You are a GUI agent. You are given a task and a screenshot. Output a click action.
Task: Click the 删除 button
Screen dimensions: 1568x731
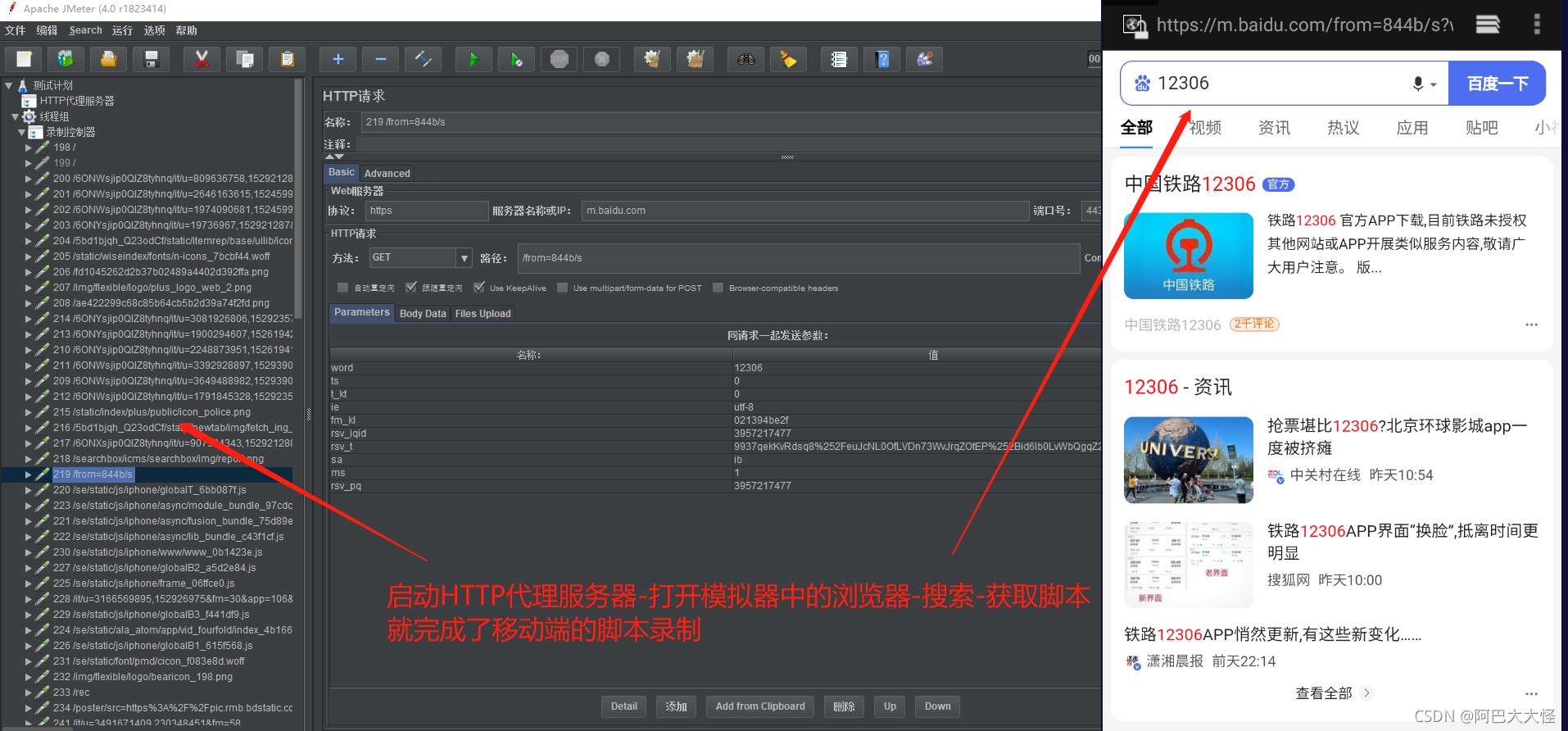(x=844, y=706)
